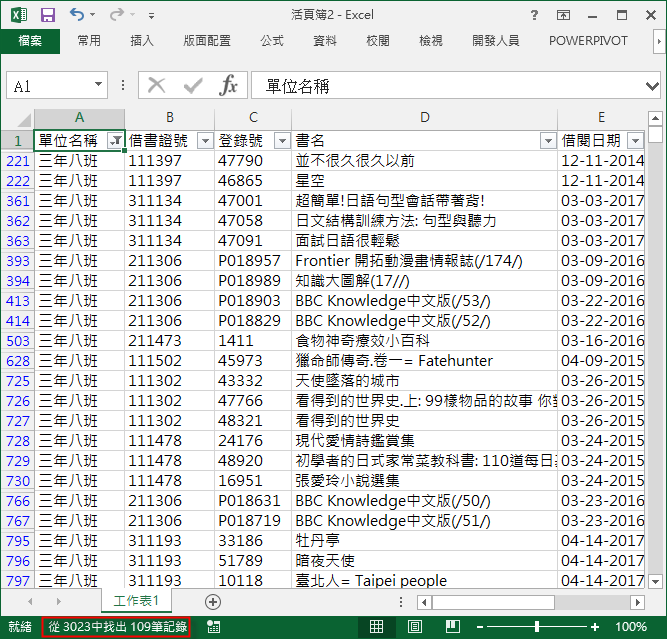This screenshot has height=639, width=667.
Task: Open Insert Function fx dialog
Action: [x=228, y=86]
